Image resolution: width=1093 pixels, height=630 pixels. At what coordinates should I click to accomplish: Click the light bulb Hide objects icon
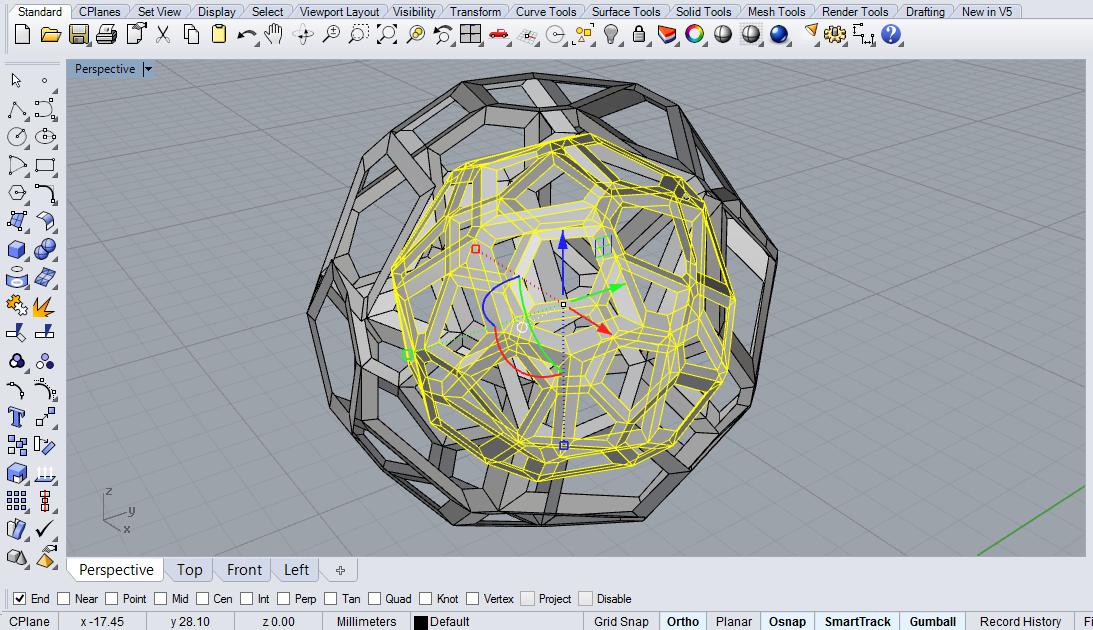click(611, 34)
